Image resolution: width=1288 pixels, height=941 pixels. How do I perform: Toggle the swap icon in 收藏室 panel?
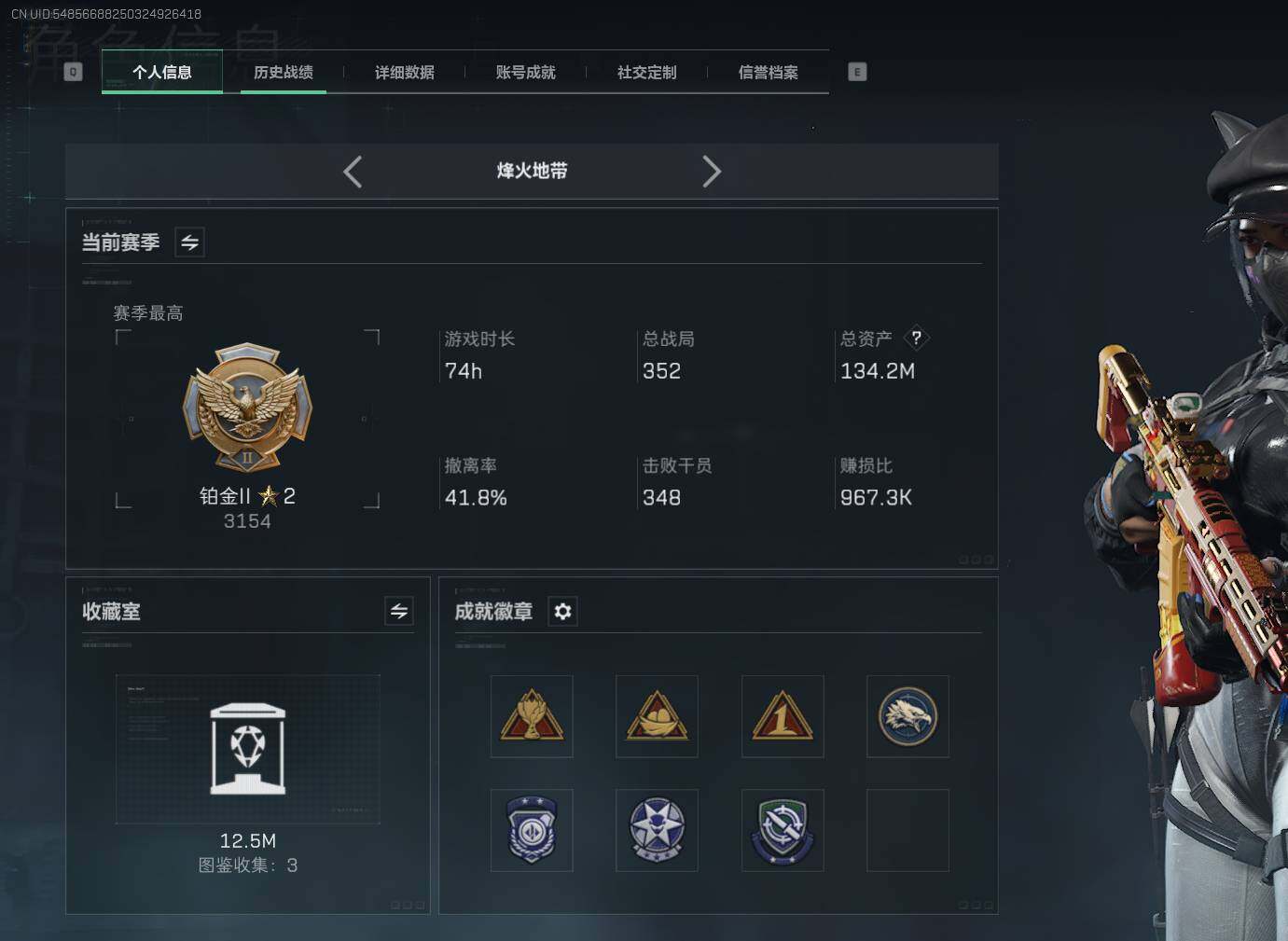399,611
